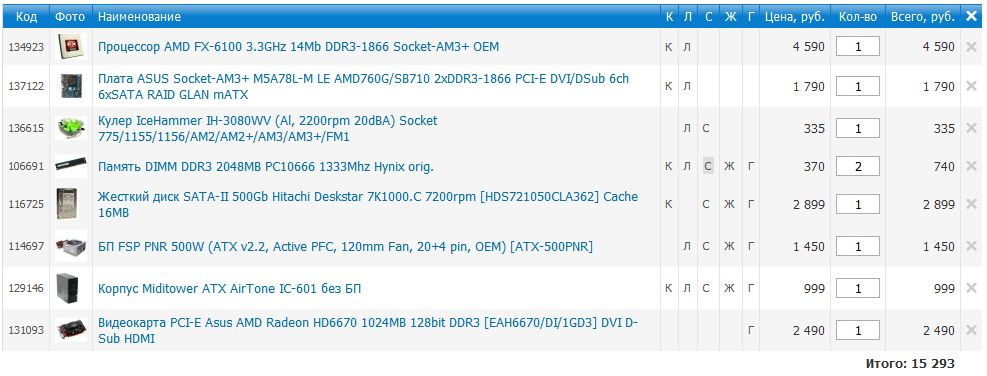Open the Видеокарта PCI-E Asus link

point(368,331)
